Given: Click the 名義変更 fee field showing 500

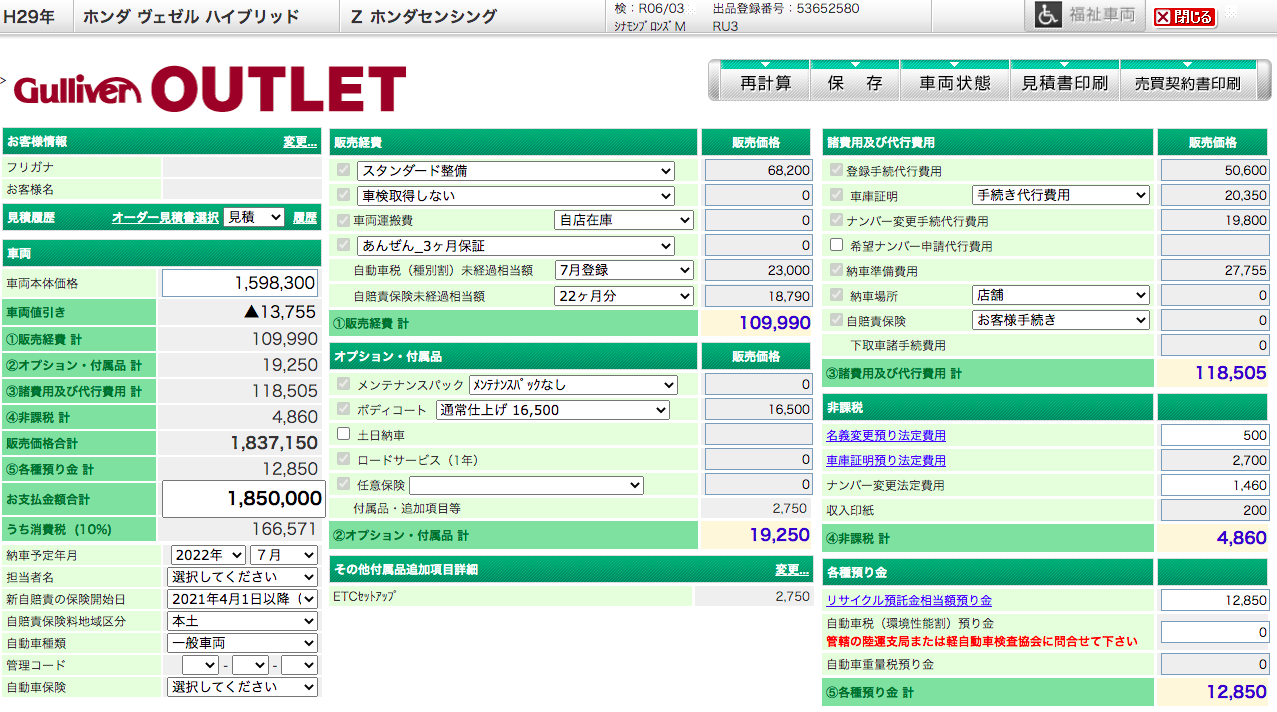Looking at the screenshot, I should click(1215, 436).
